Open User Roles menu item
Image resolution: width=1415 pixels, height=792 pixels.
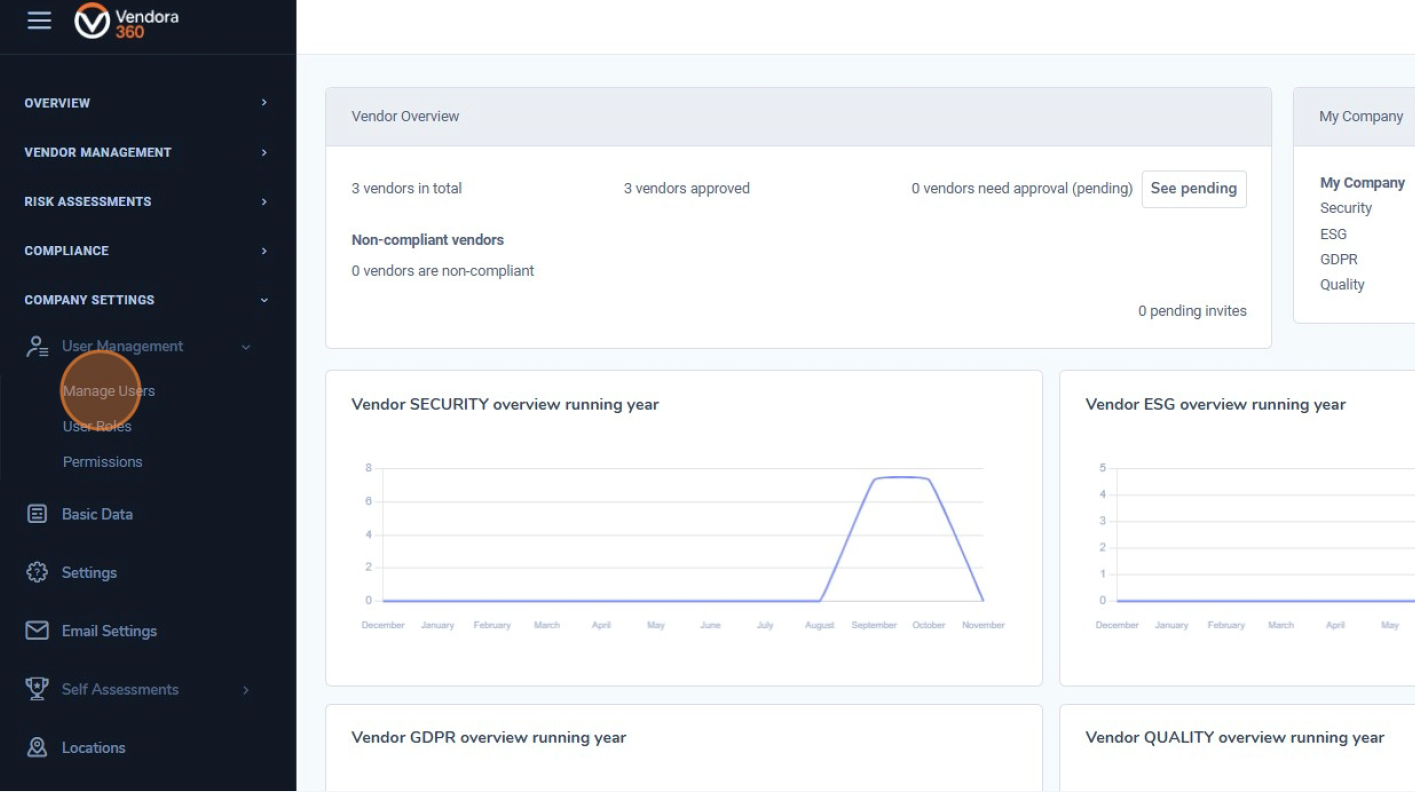(97, 426)
